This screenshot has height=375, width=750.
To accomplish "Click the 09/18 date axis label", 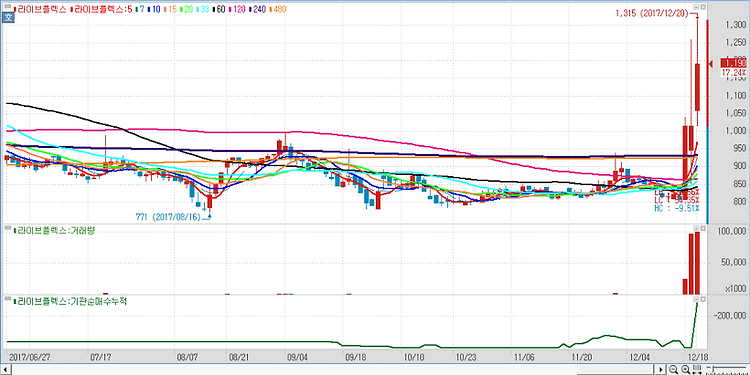I will 355,357.
